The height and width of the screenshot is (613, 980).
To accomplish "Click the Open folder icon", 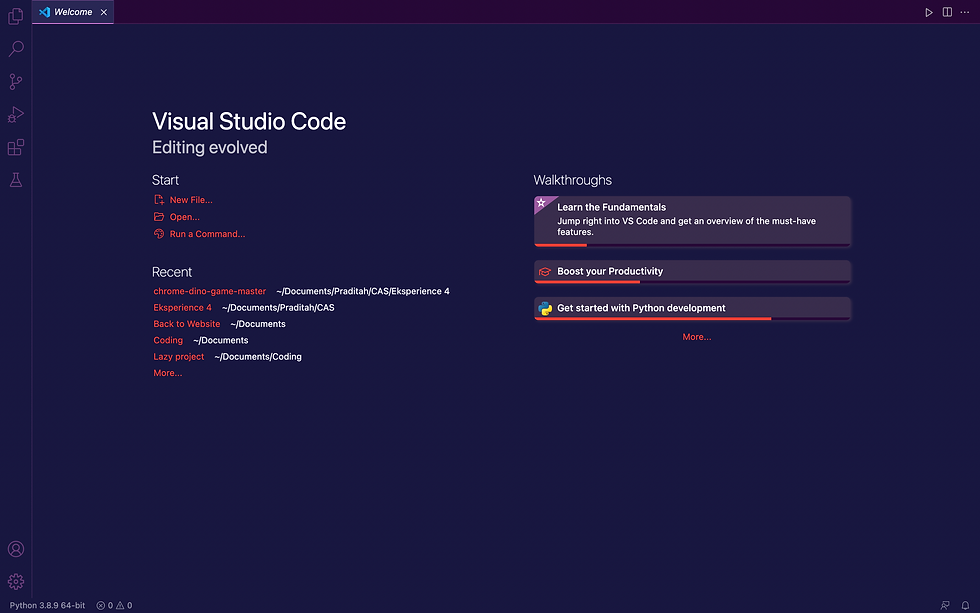I will click(x=159, y=217).
